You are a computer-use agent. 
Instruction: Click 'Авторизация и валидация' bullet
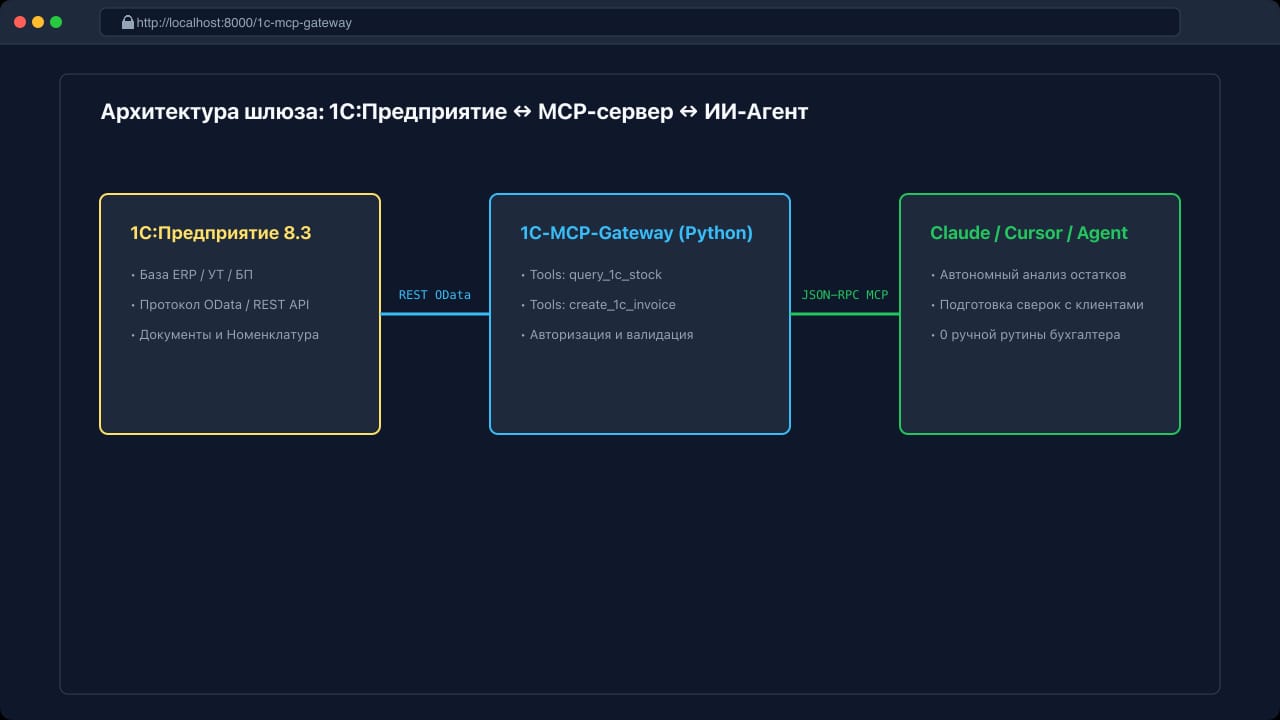pos(606,334)
